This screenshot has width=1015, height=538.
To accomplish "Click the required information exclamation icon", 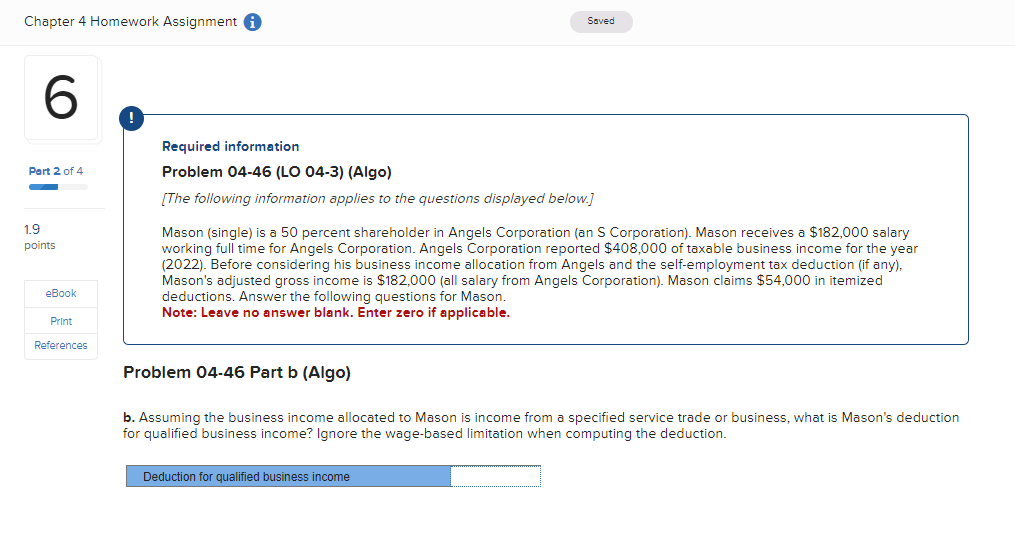I will click(131, 118).
